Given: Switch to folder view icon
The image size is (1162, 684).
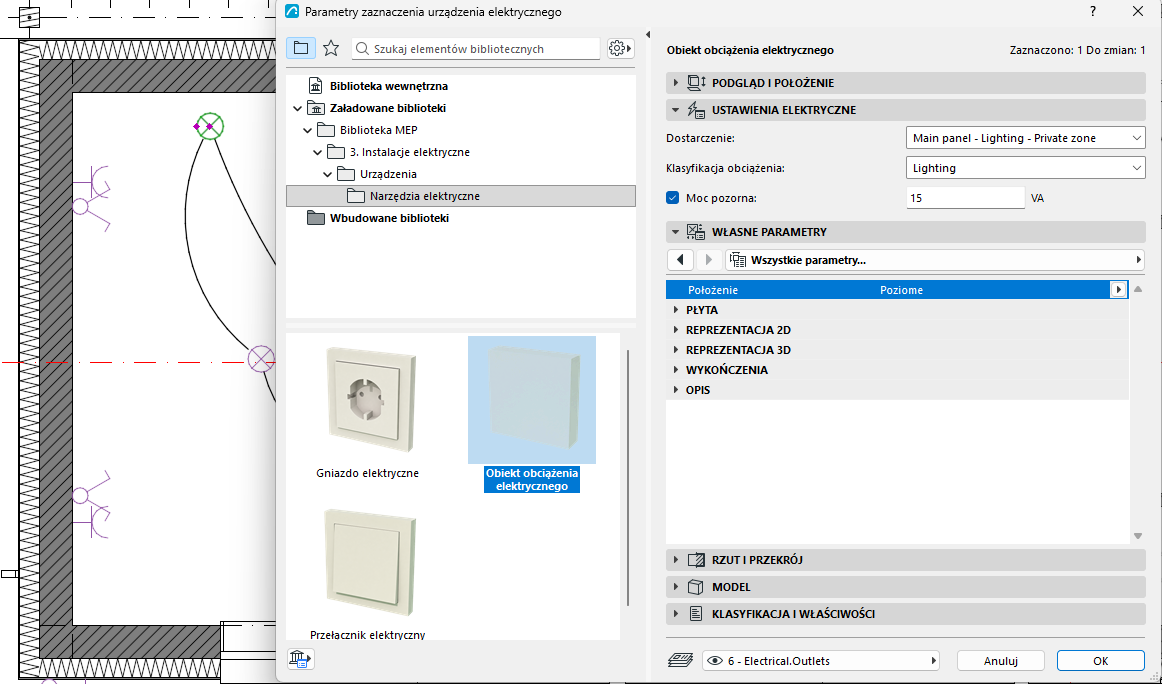Looking at the screenshot, I should click(301, 48).
